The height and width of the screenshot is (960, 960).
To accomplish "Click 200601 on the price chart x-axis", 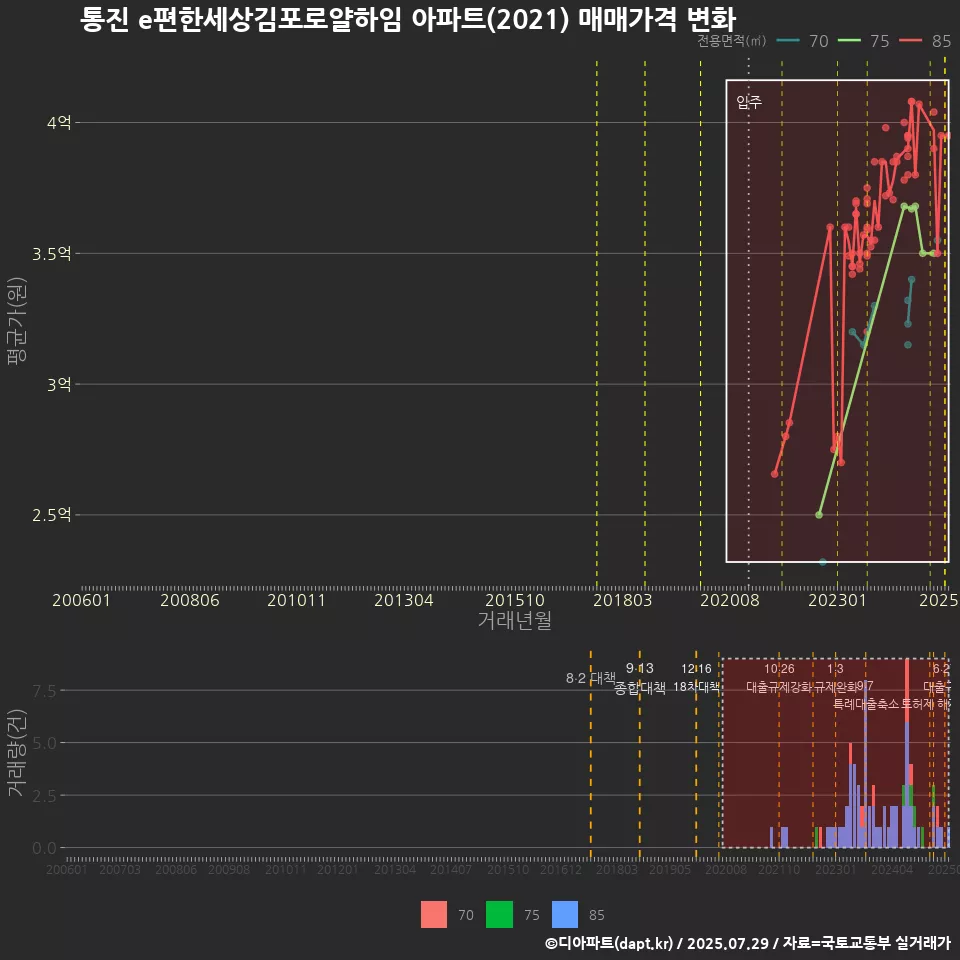I will (x=81, y=600).
